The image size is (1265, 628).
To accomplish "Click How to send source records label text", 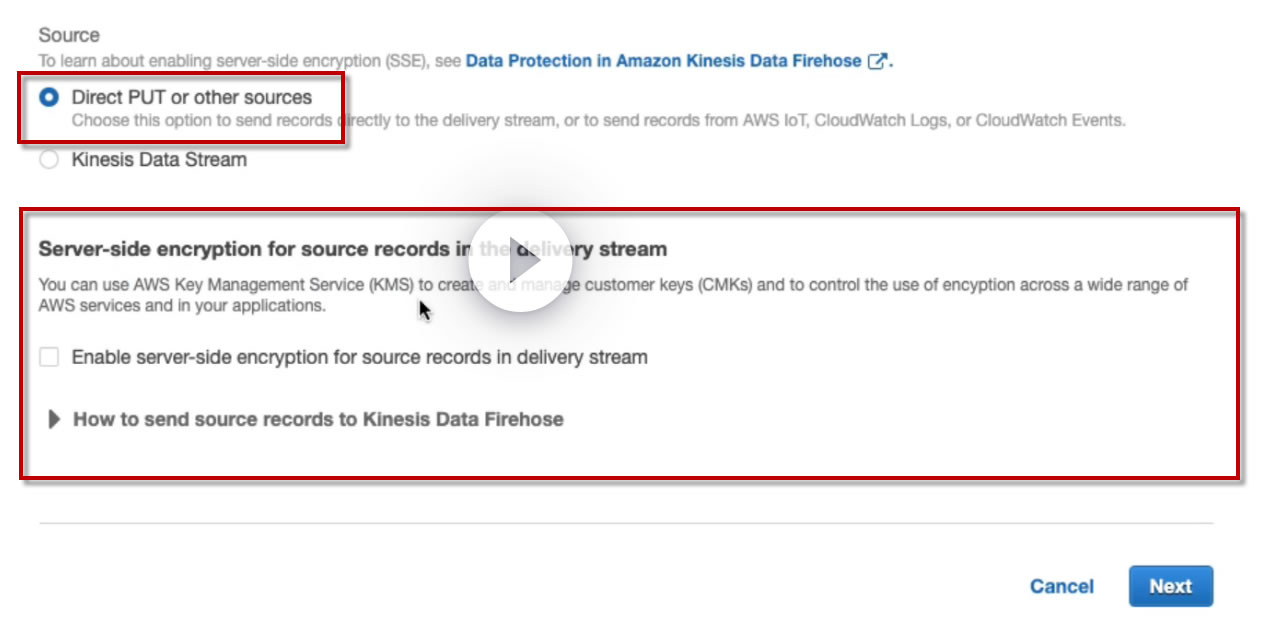I will (318, 420).
